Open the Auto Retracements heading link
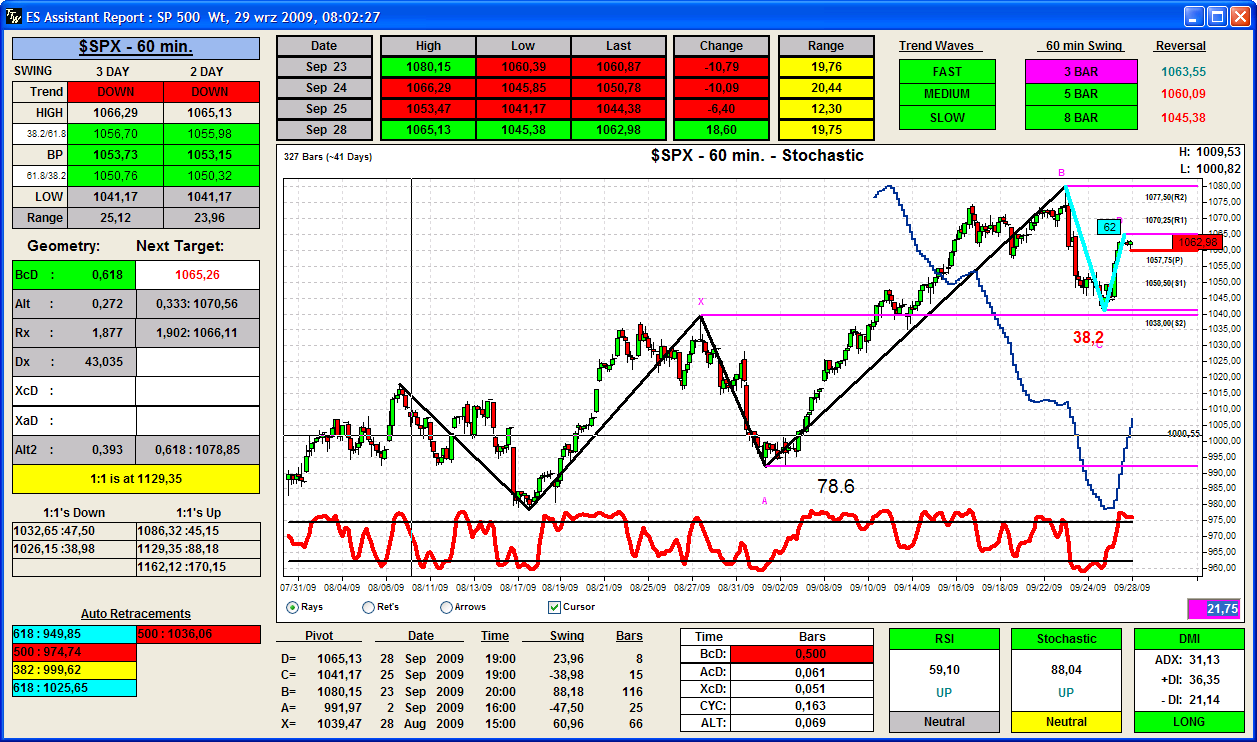The width and height of the screenshot is (1257, 742). pos(136,614)
